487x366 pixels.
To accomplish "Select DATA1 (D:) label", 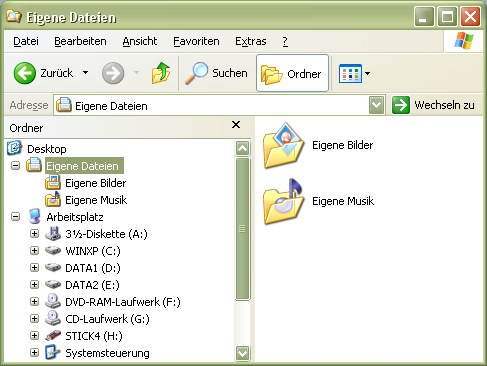I will [x=93, y=268].
